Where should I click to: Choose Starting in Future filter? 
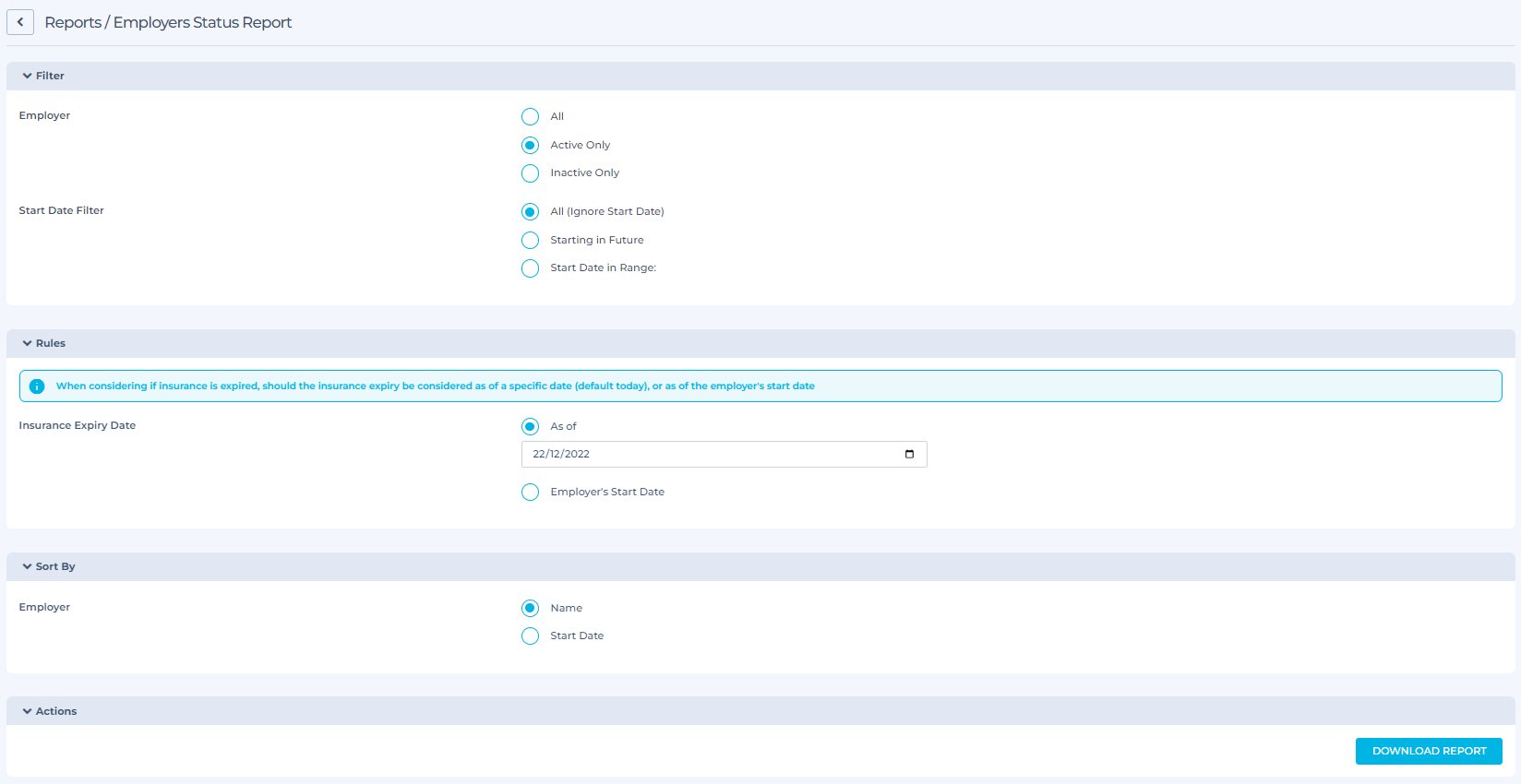530,240
